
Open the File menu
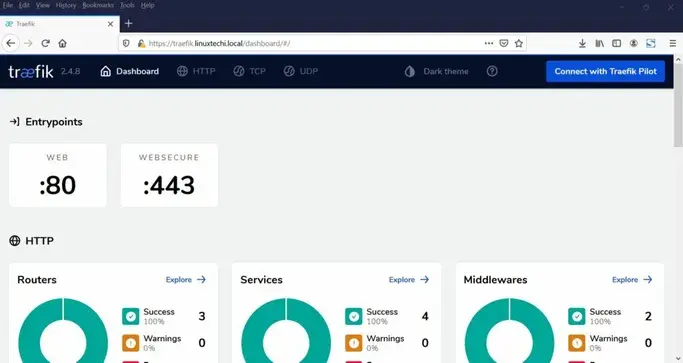tap(8, 5)
